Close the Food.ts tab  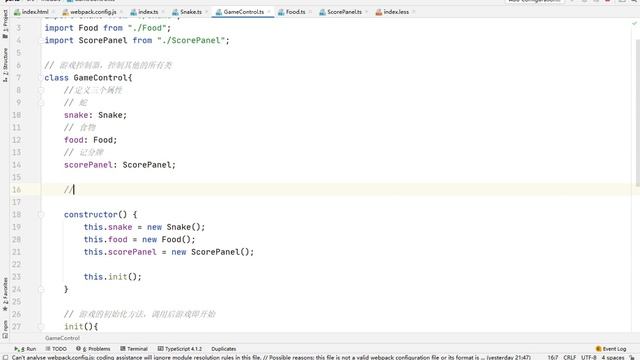point(310,12)
